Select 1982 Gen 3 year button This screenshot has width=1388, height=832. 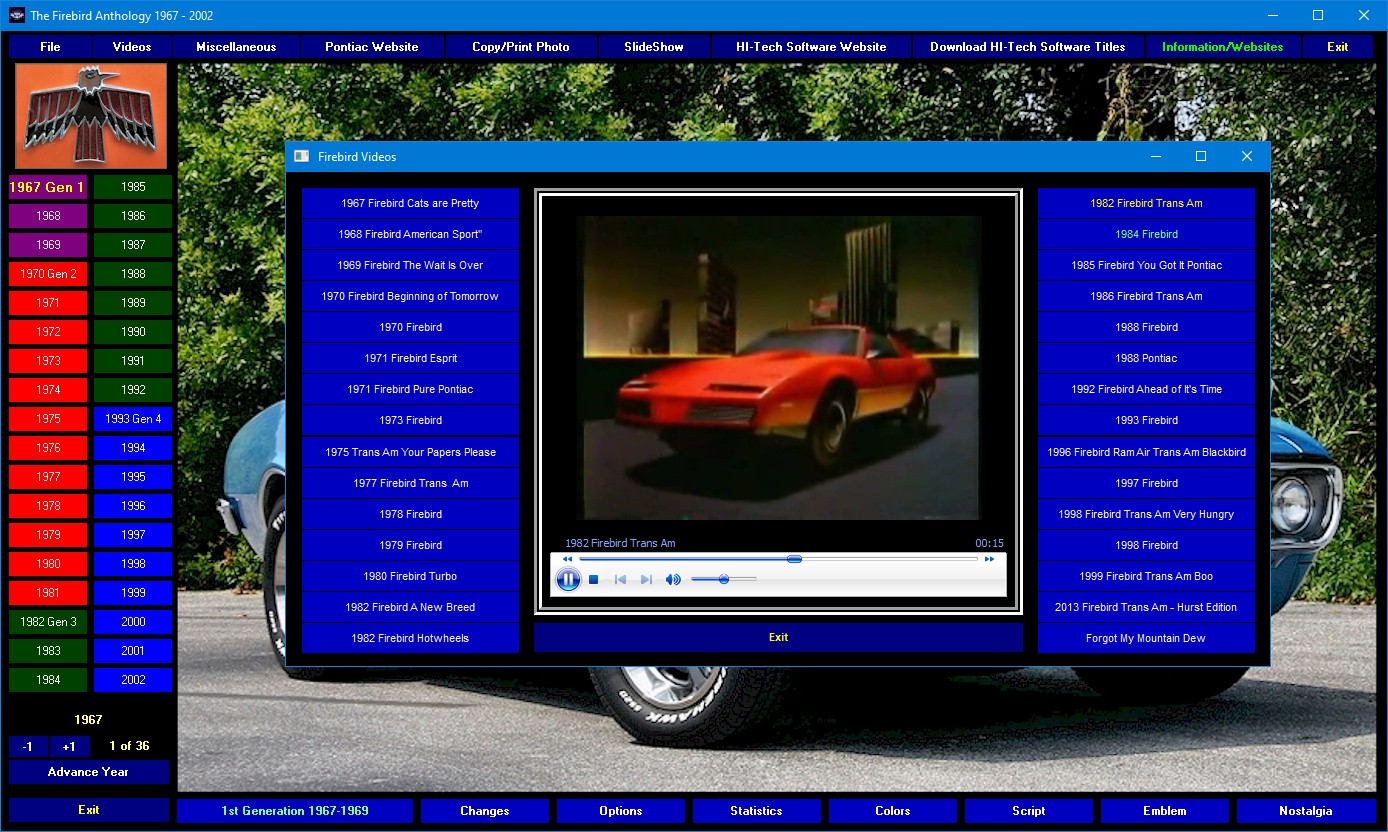(48, 622)
